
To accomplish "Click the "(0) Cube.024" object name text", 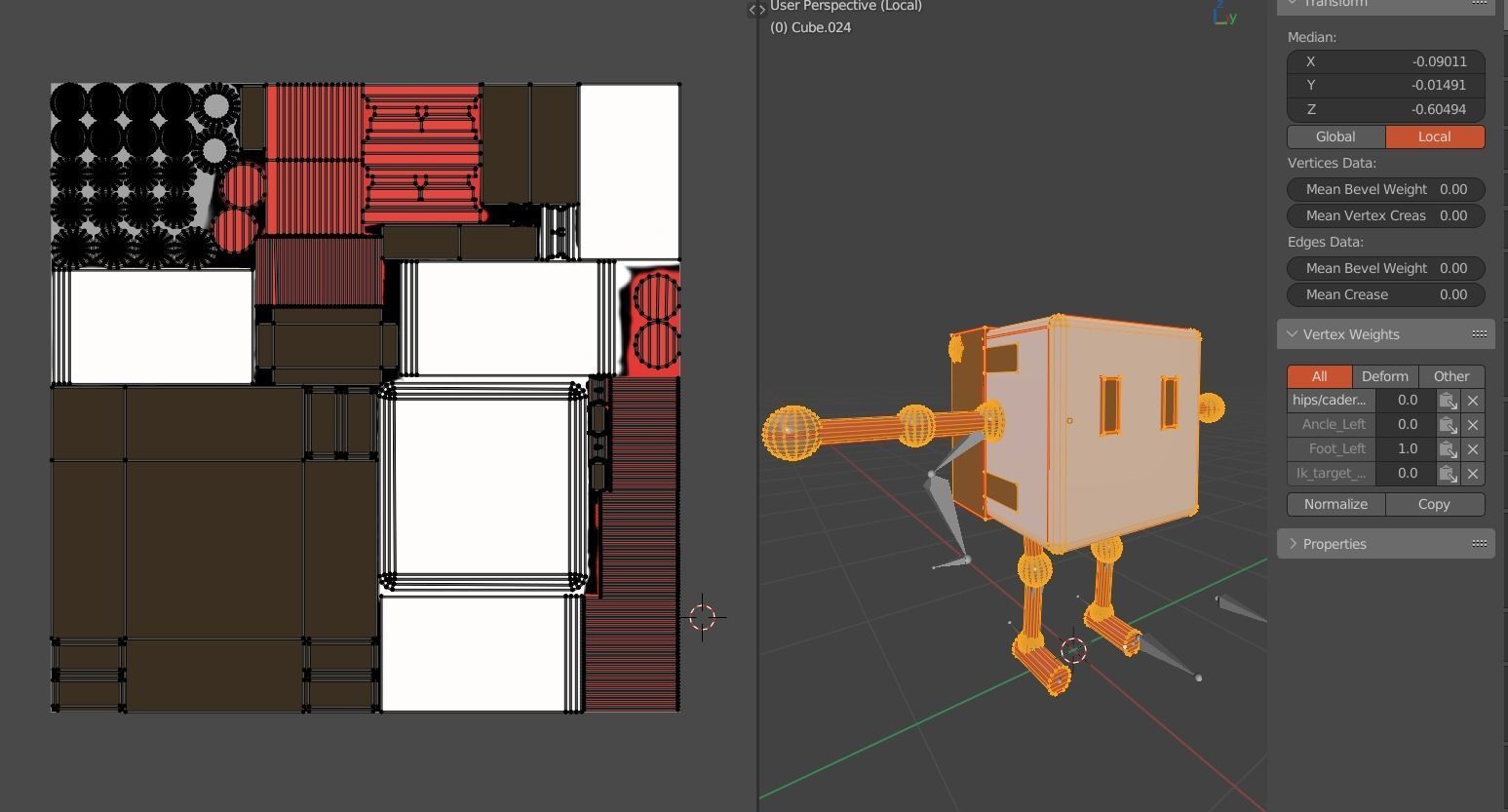I will (x=810, y=27).
